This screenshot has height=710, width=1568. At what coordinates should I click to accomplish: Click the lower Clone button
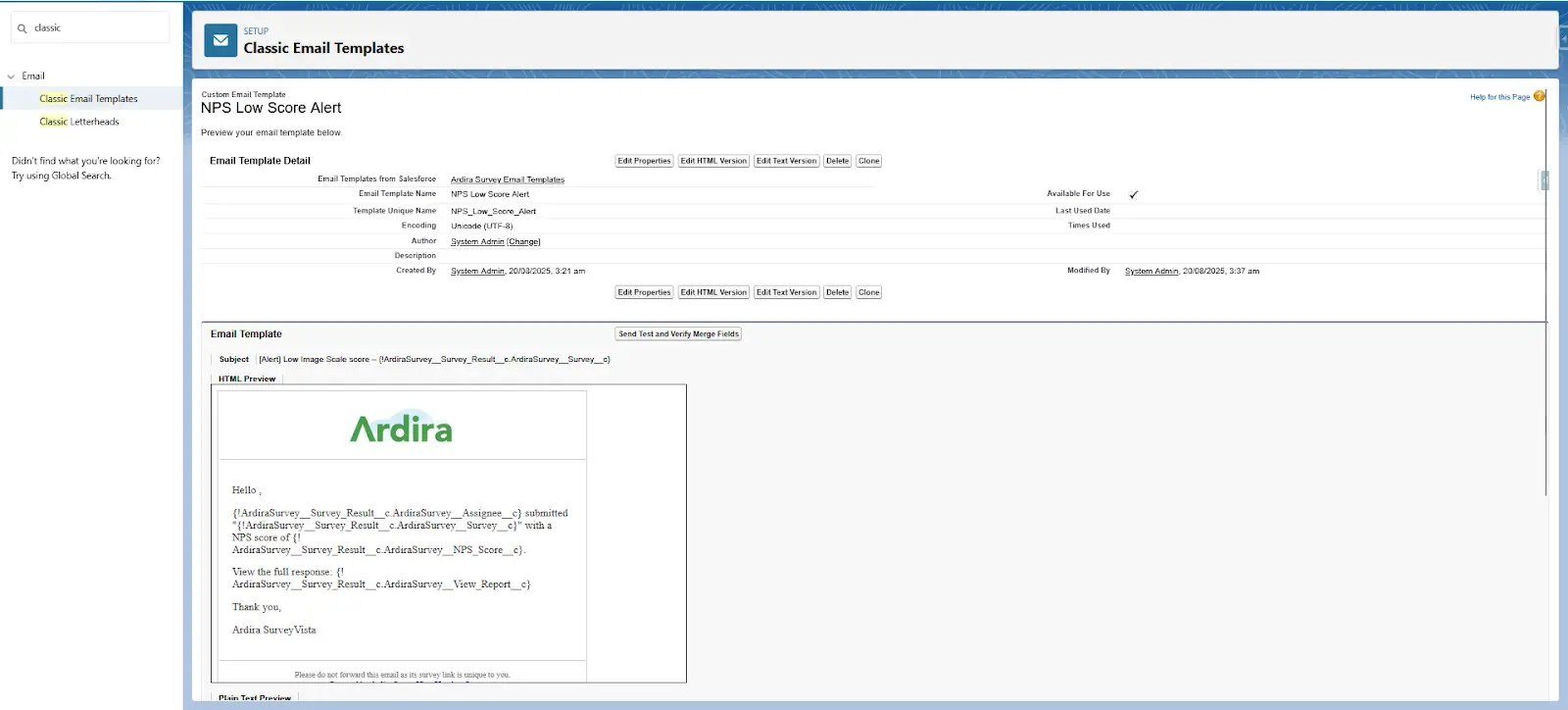[x=868, y=292]
